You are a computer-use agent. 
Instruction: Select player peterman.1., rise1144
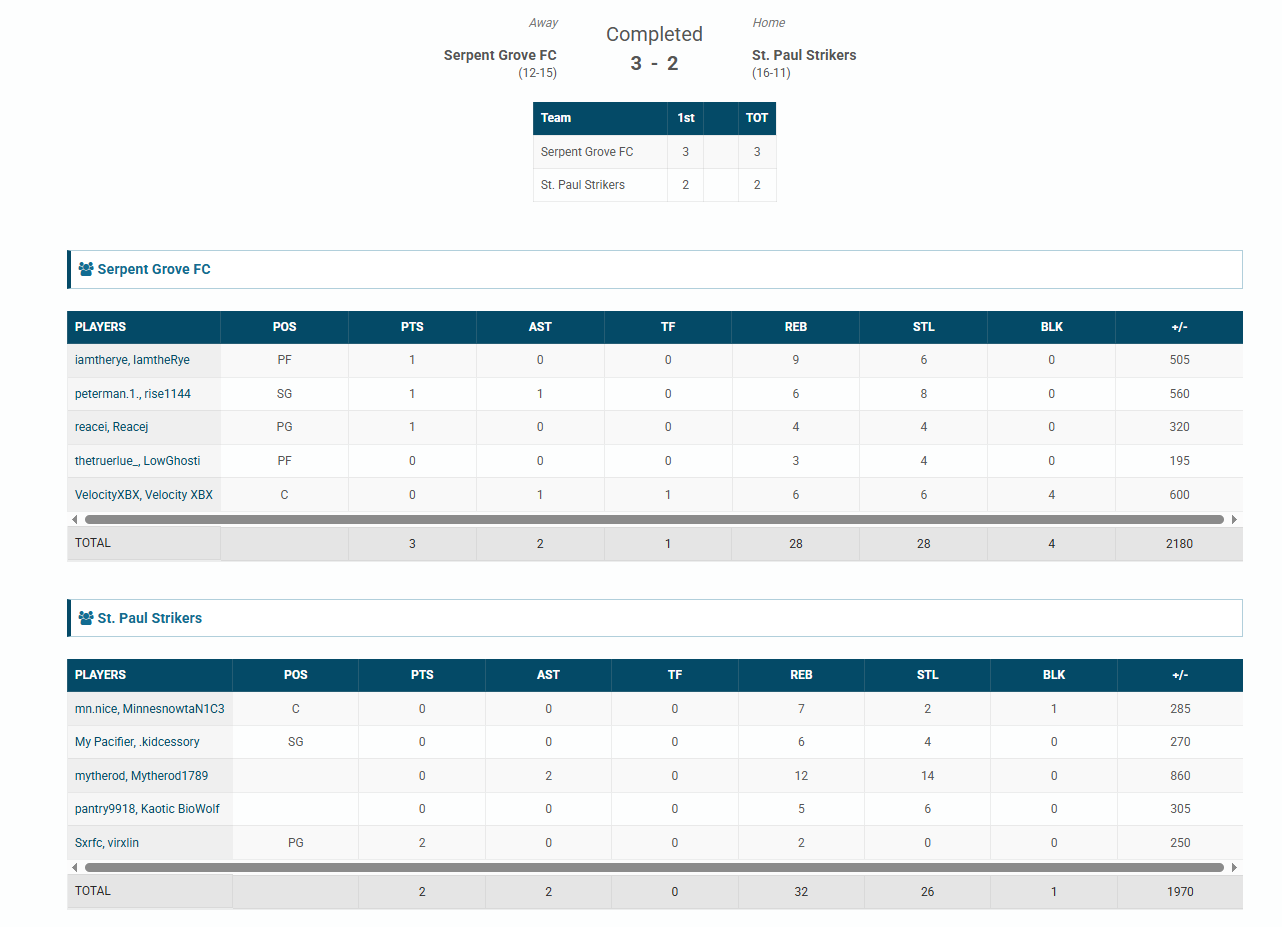click(132, 394)
